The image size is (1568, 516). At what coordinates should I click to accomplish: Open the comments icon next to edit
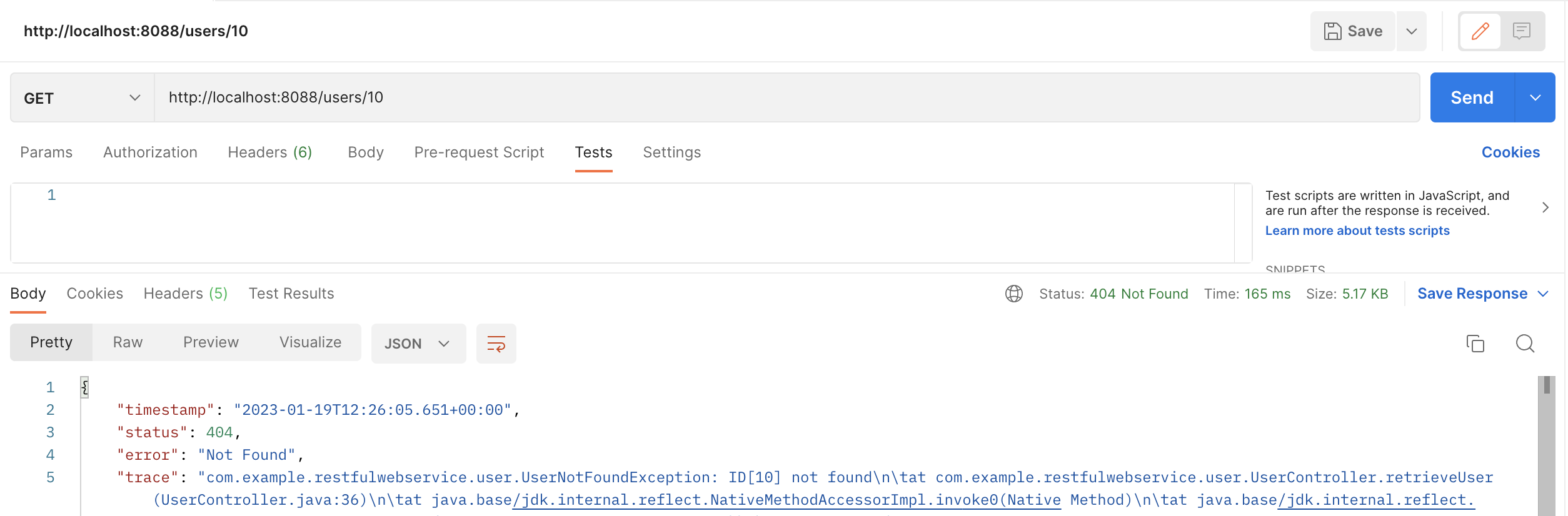(x=1521, y=31)
